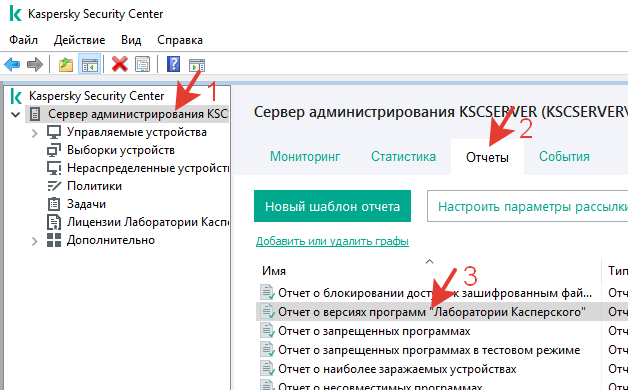The image size is (628, 390).
Task: Select the Отчеты tab
Action: [x=487, y=157]
